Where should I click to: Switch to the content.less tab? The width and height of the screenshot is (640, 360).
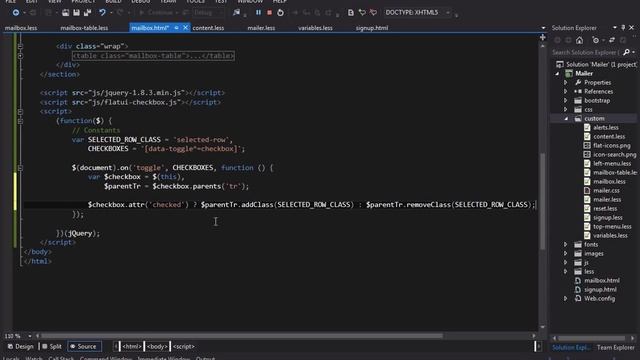click(x=208, y=28)
